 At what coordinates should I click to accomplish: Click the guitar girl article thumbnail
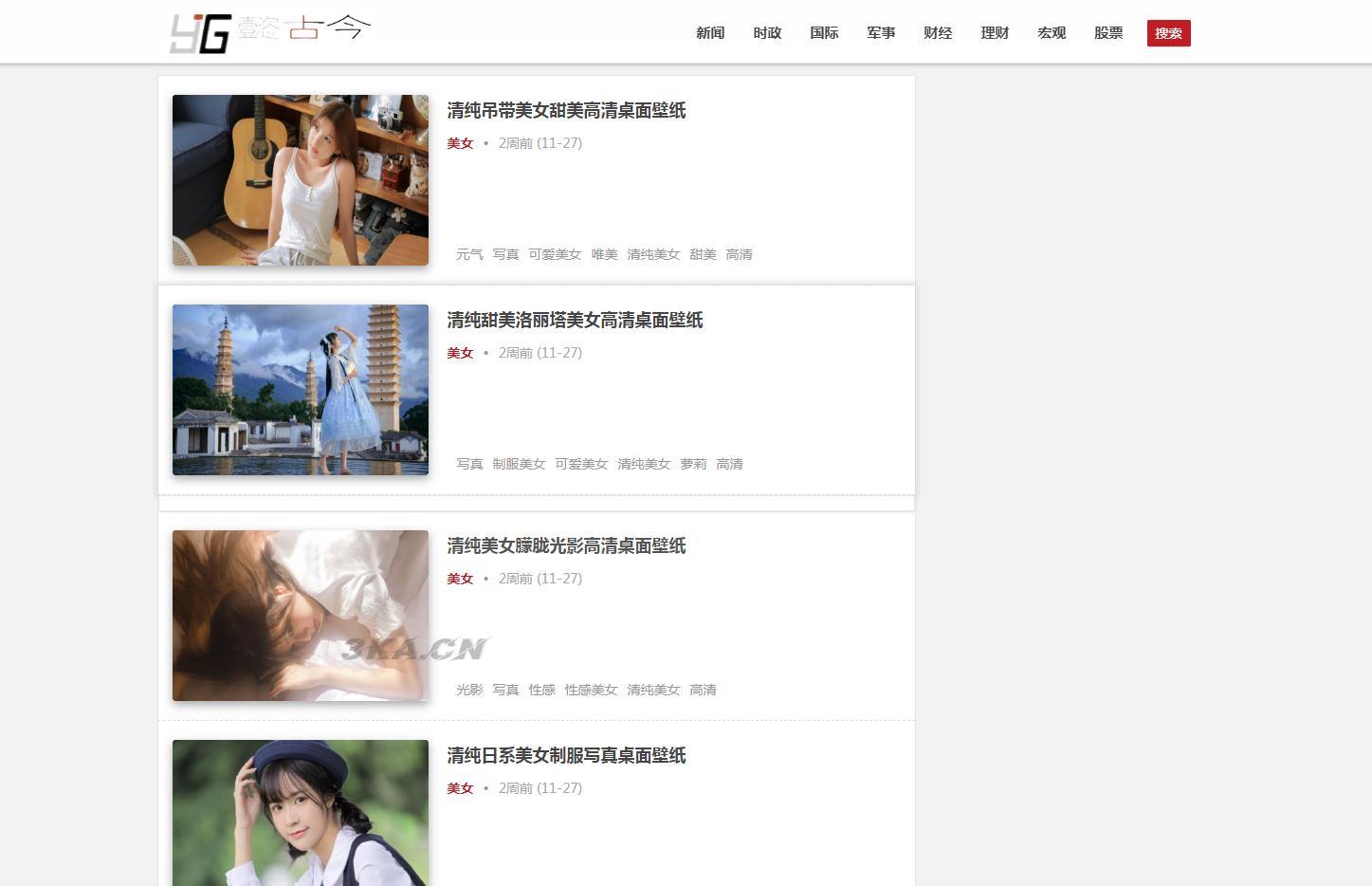300,180
